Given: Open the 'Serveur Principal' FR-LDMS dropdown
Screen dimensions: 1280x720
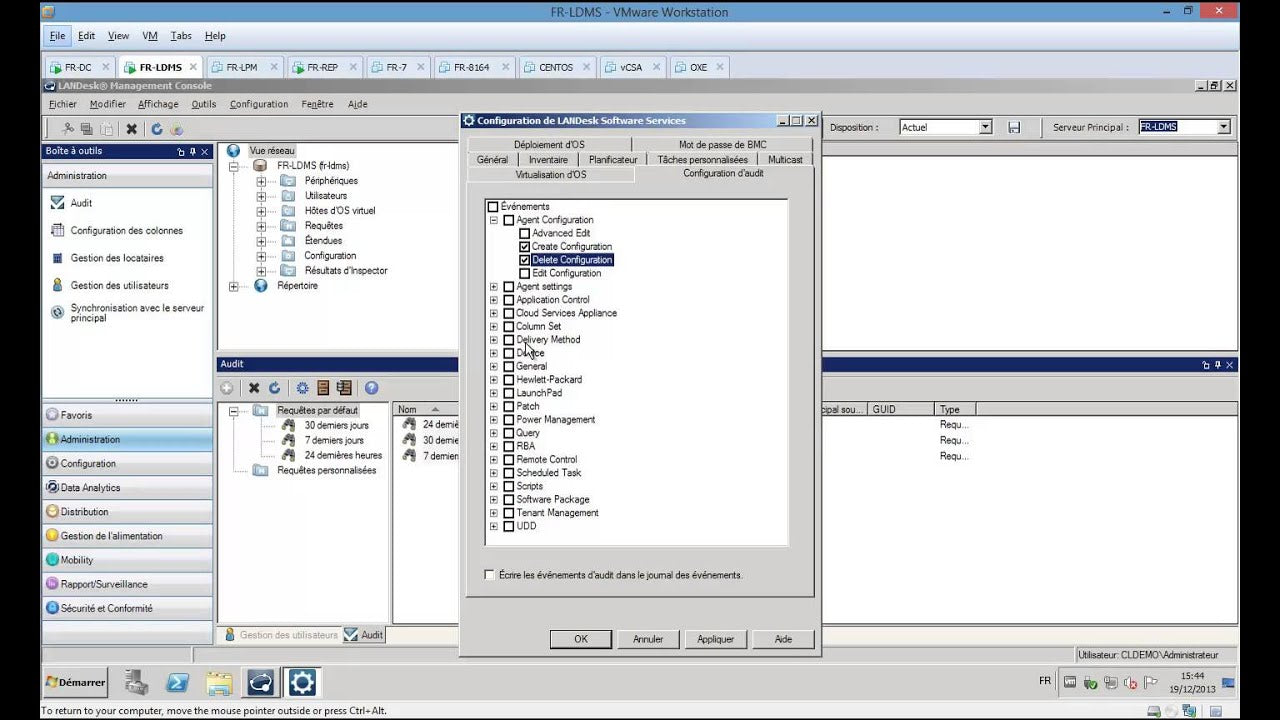Looking at the screenshot, I should (1224, 126).
